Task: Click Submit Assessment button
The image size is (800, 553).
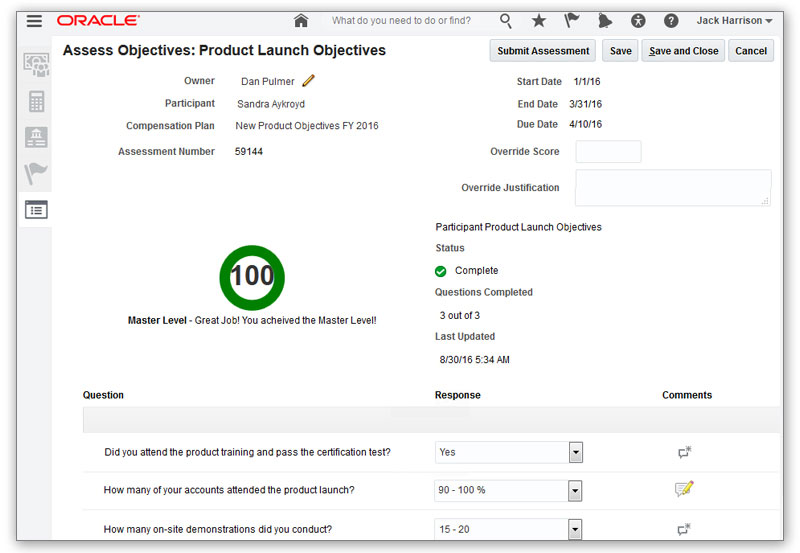Action: pos(542,51)
